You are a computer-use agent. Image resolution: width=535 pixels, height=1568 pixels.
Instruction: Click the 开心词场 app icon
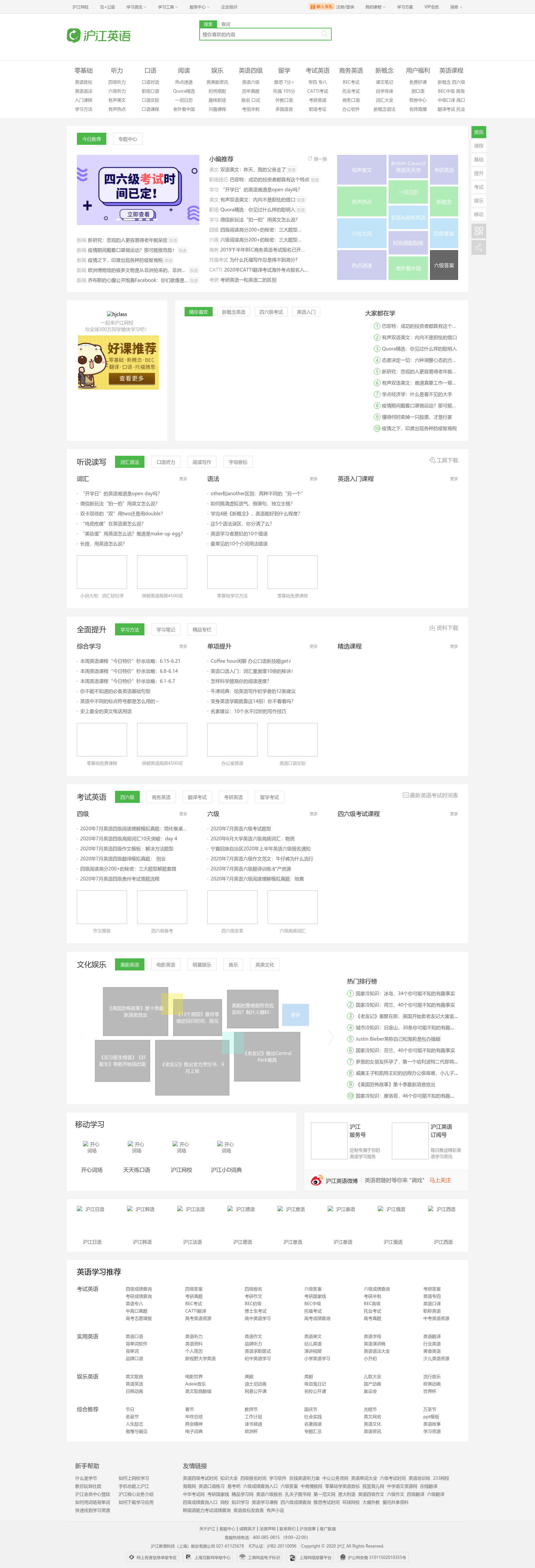[x=92, y=1147]
